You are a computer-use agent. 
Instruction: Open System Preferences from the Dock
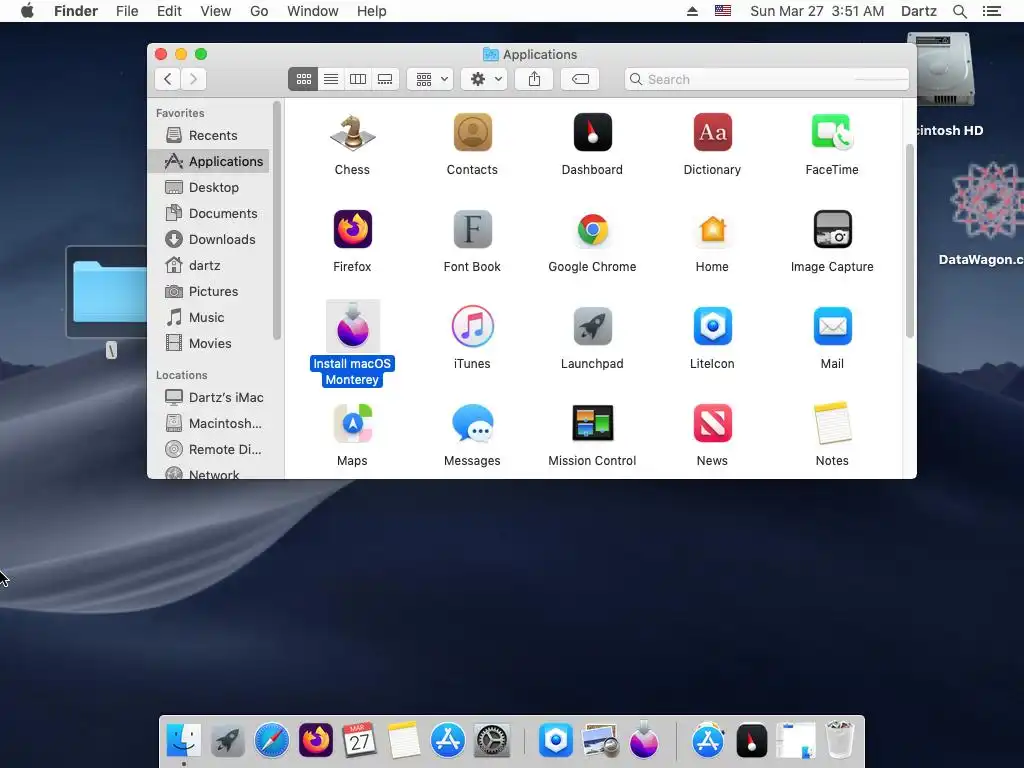(x=491, y=741)
